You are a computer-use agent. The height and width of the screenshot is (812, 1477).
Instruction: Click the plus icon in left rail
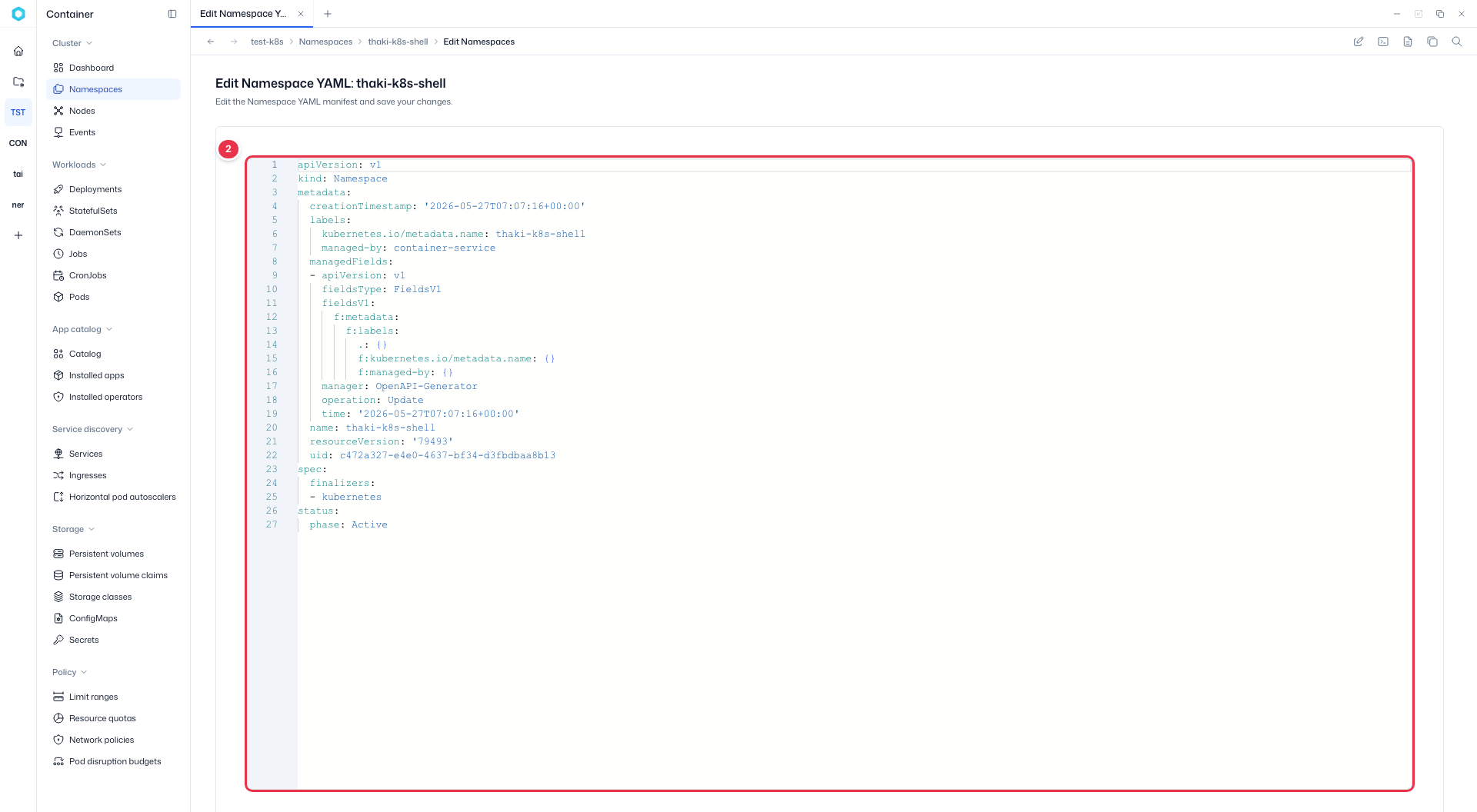(18, 235)
